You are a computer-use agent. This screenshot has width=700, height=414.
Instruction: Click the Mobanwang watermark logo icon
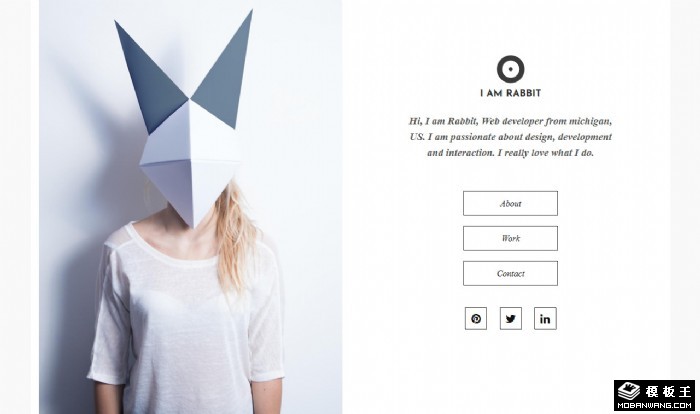pos(629,392)
